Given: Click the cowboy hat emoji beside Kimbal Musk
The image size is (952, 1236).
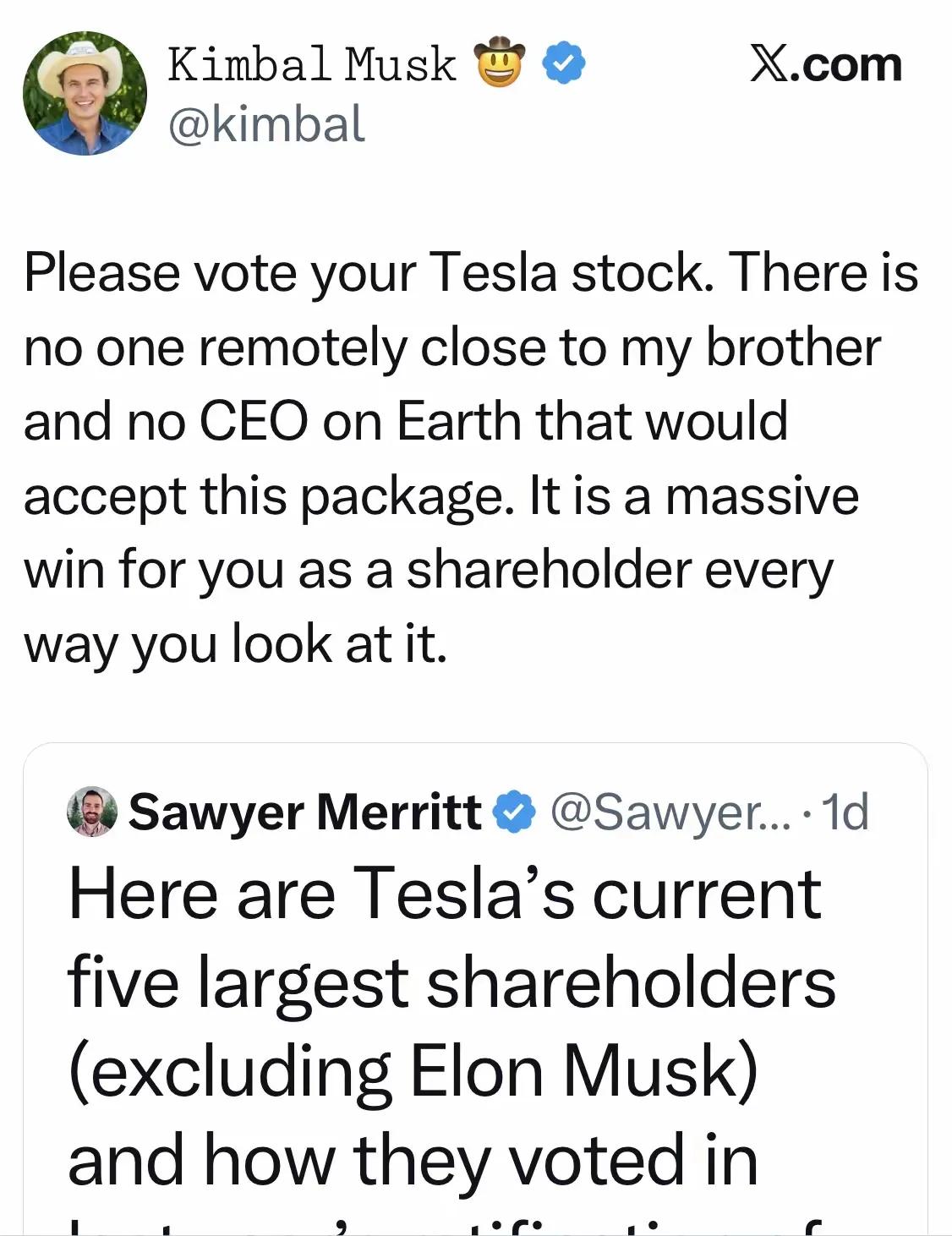Looking at the screenshot, I should click(501, 63).
